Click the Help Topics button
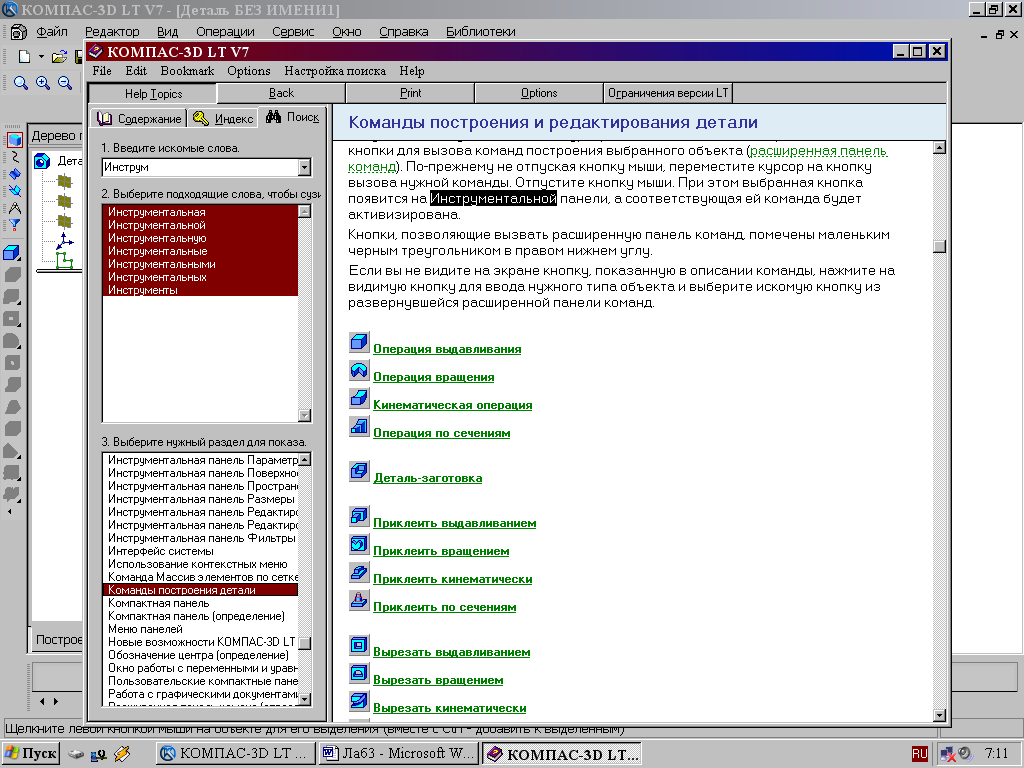 153,93
